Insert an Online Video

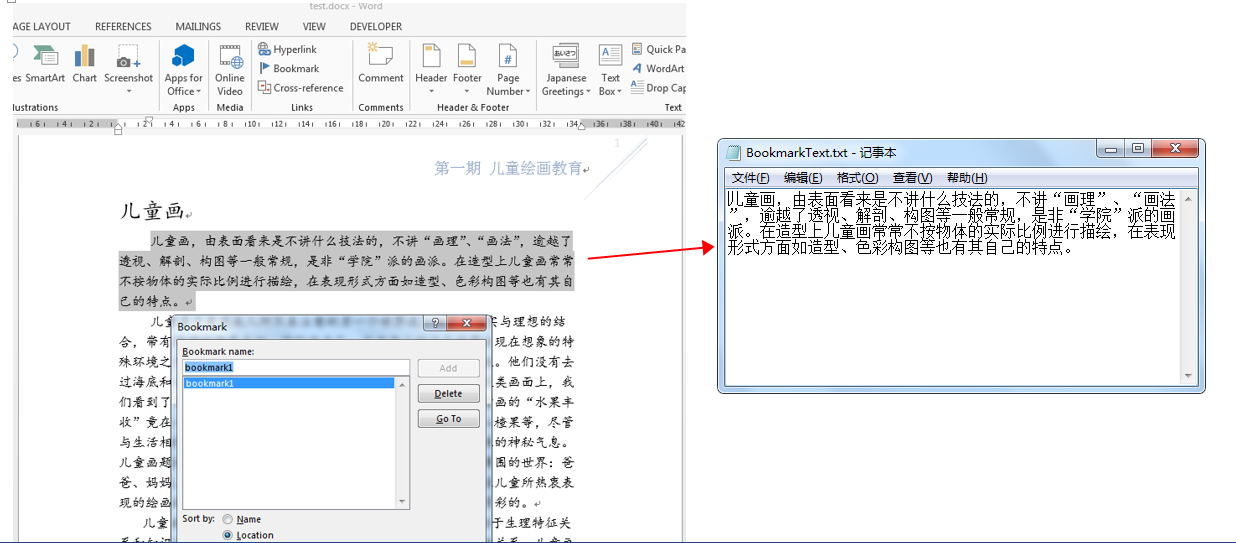click(230, 70)
